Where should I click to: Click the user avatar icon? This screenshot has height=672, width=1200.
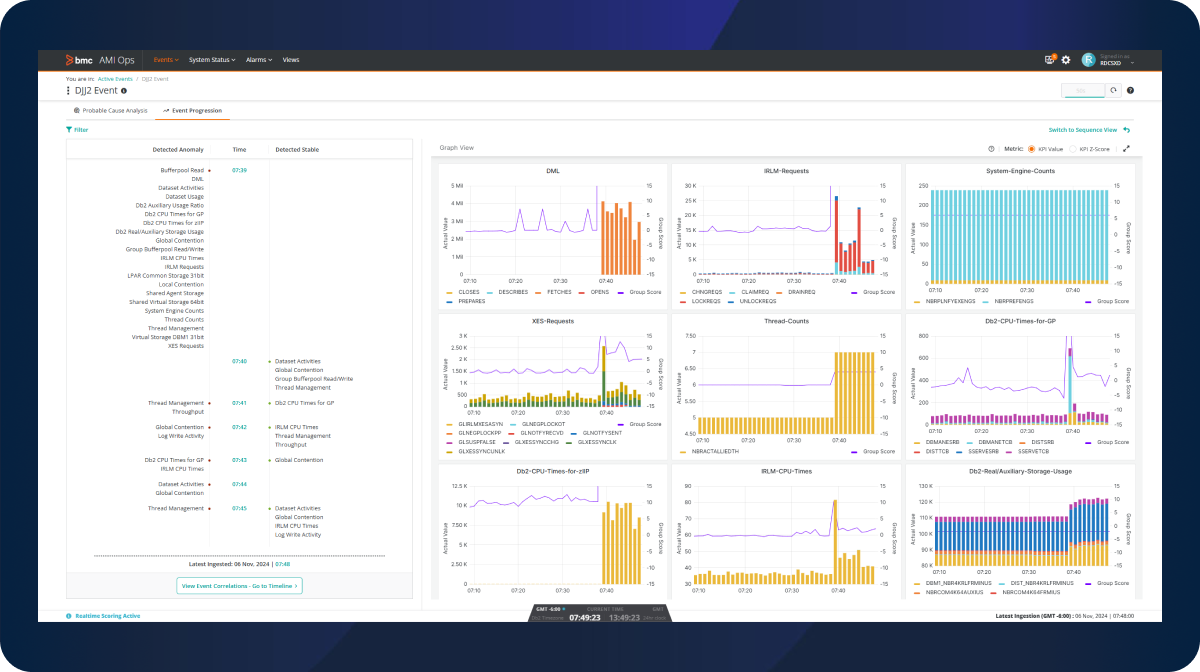(1088, 60)
